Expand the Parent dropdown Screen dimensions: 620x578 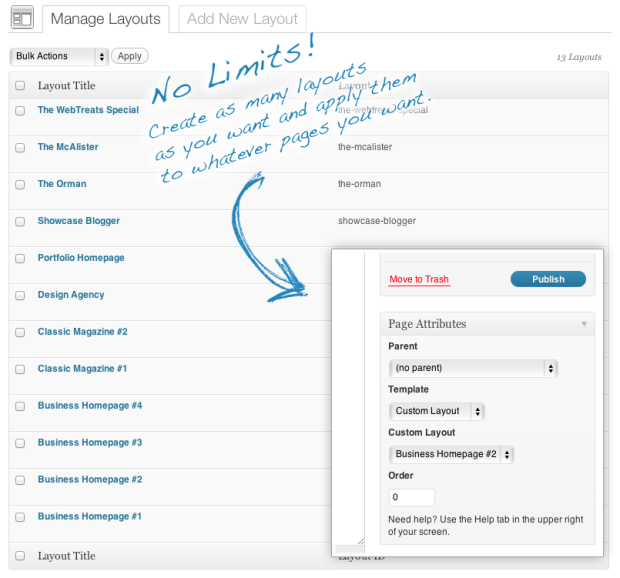[472, 368]
